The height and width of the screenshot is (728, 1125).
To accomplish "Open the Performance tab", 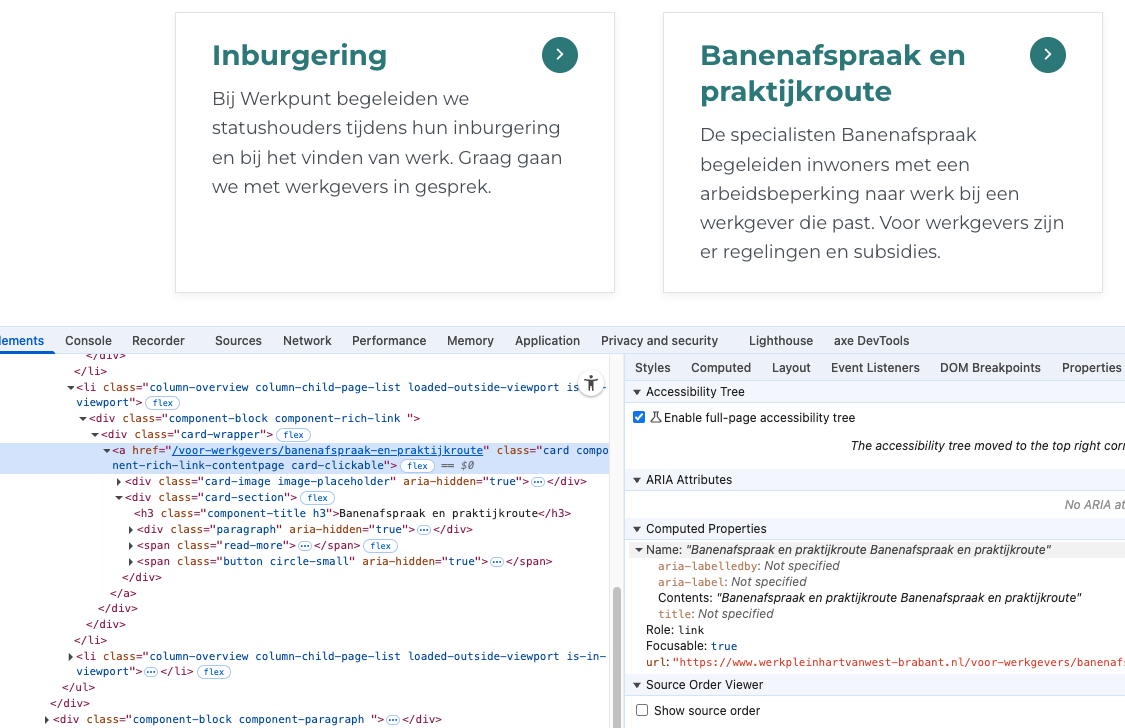I will click(x=389, y=341).
